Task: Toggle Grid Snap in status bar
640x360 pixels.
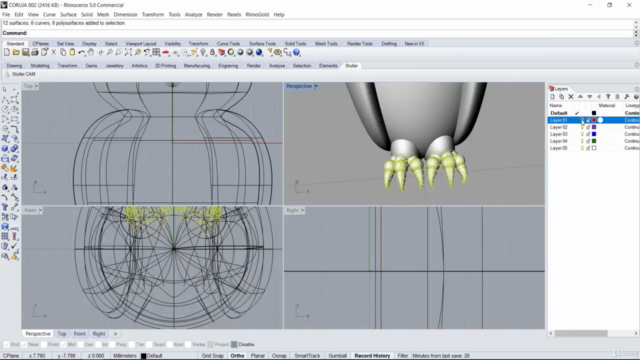Action: click(213, 356)
